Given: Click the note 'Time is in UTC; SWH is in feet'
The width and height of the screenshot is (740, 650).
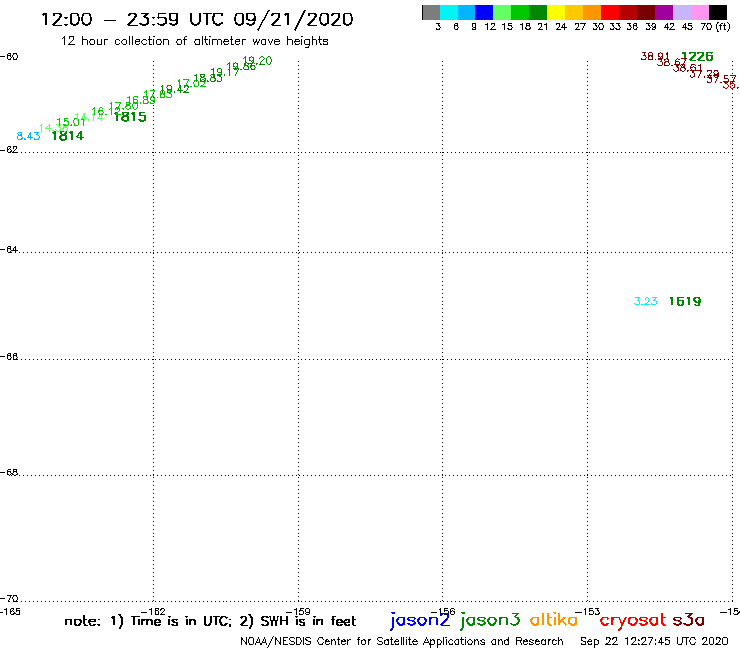Looking at the screenshot, I should pos(210,621).
